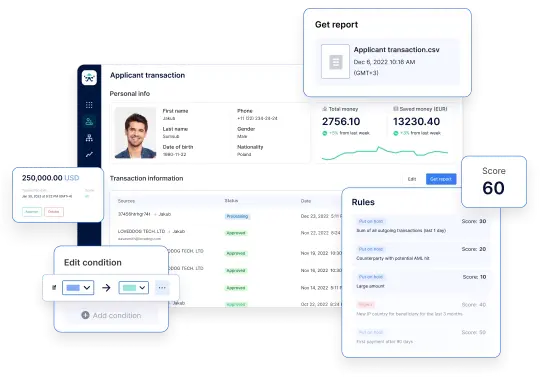Open the dashboard grid icon in sidebar
Screen dimensions: 540x379
click(89, 105)
